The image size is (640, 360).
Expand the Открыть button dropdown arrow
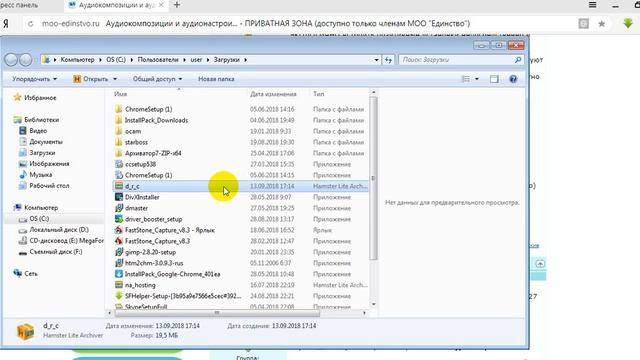(115, 79)
